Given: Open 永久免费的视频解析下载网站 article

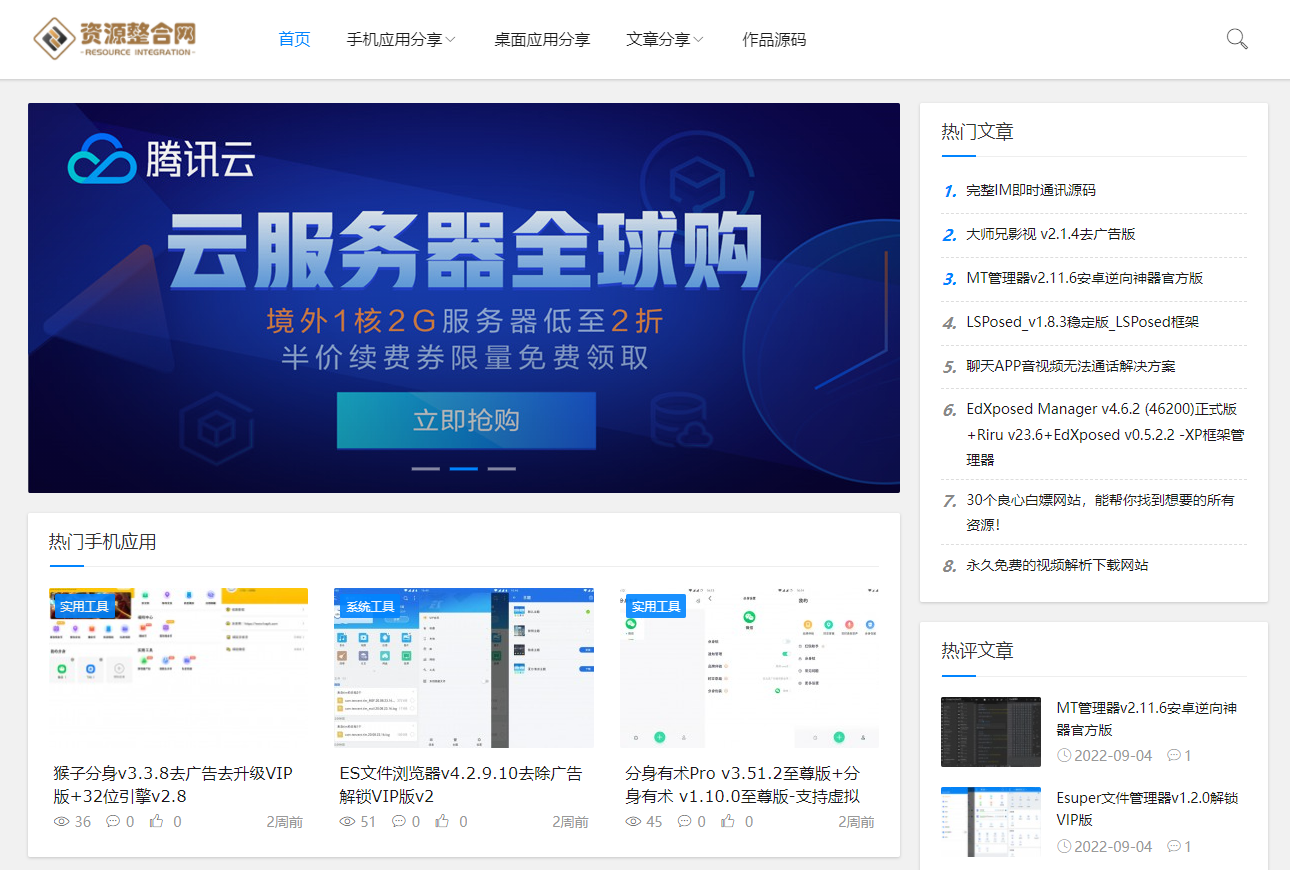Looking at the screenshot, I should click(x=1057, y=565).
